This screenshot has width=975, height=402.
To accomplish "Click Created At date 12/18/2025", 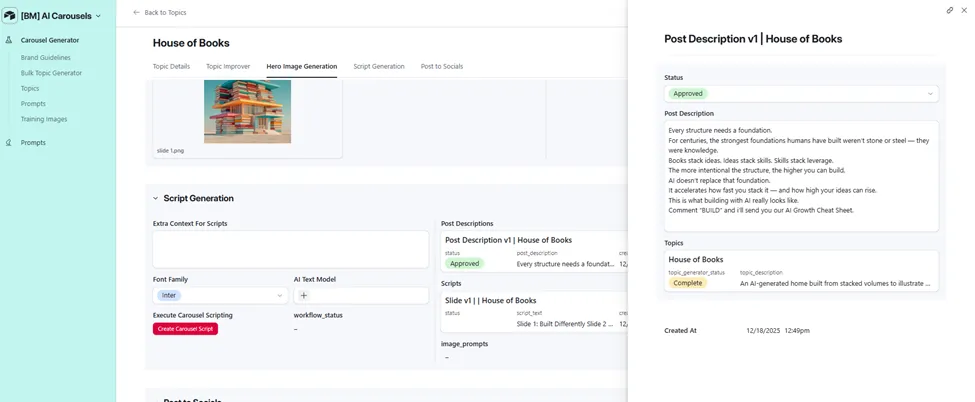I will pyautogui.click(x=762, y=330).
